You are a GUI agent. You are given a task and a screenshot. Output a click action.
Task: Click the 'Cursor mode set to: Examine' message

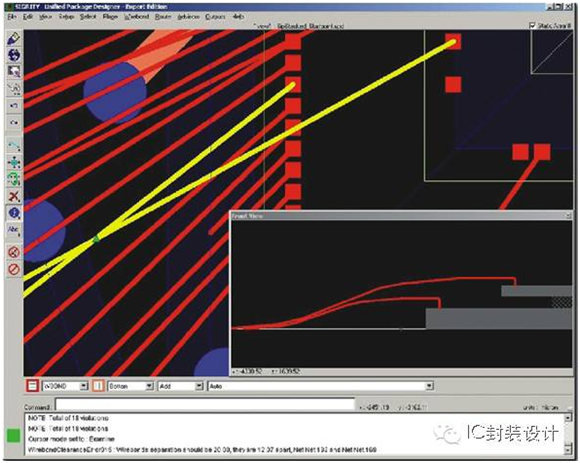[x=72, y=439]
